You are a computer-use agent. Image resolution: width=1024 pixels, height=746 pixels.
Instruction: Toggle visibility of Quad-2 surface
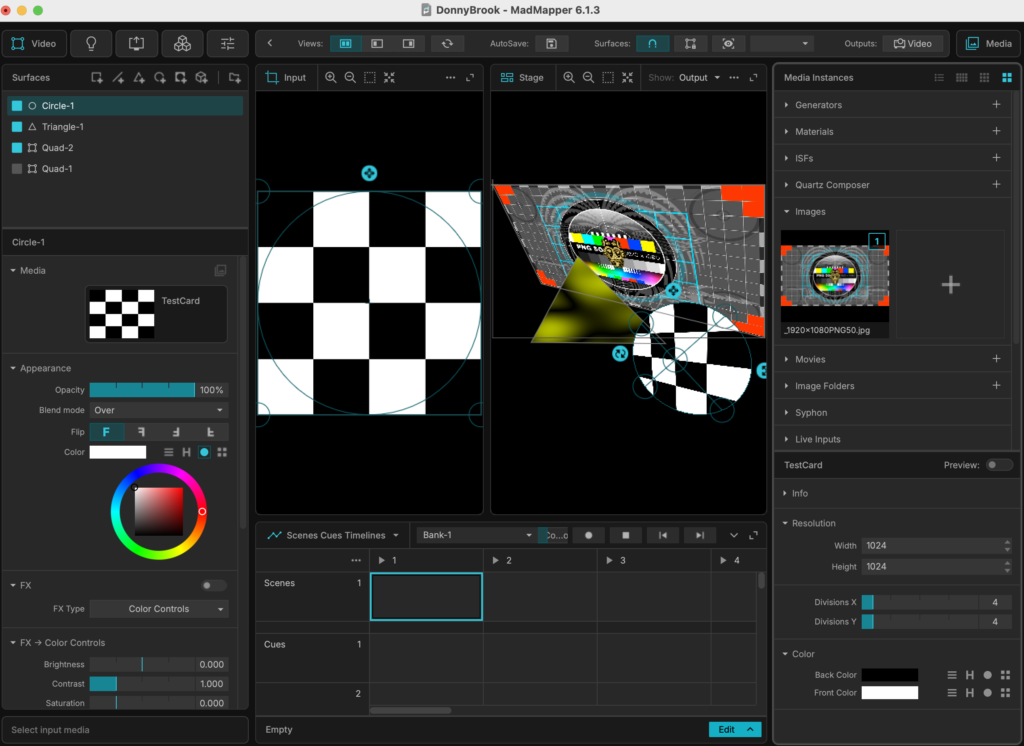(17, 148)
